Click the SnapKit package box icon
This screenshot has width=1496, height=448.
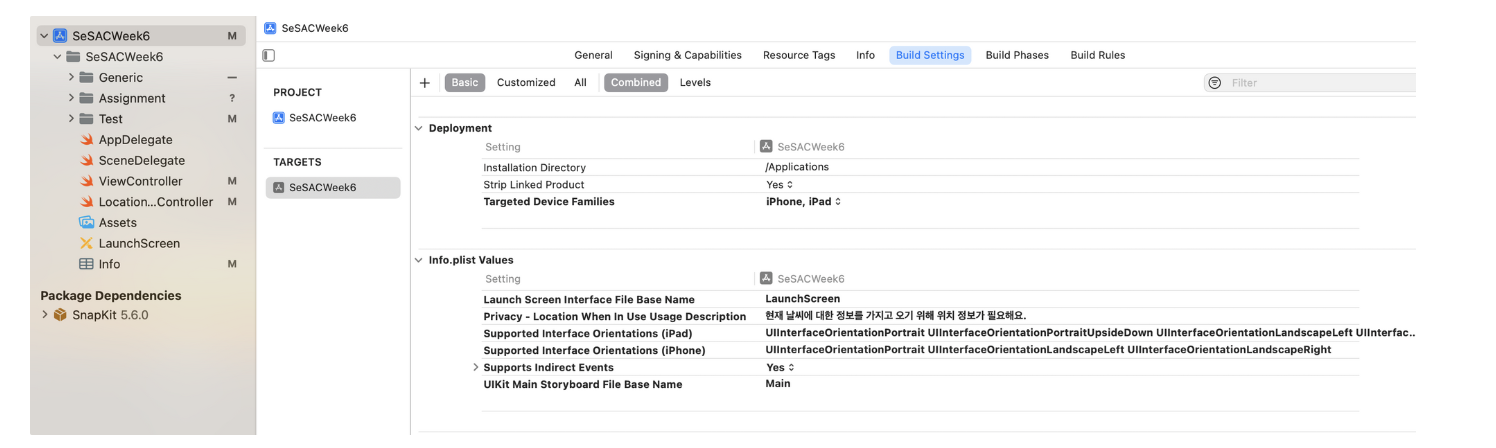pyautogui.click(x=60, y=315)
